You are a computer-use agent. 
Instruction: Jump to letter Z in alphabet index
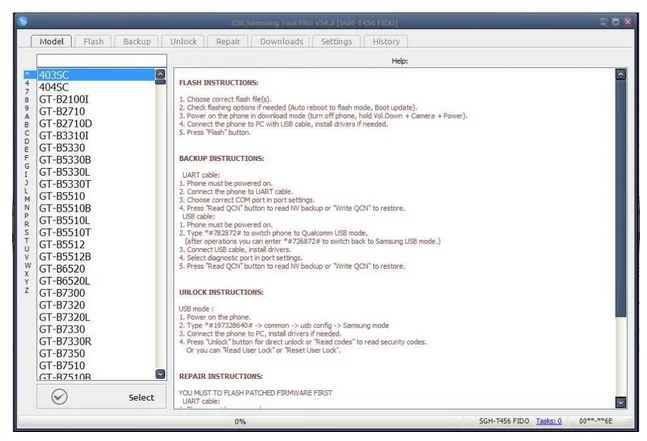(x=27, y=290)
